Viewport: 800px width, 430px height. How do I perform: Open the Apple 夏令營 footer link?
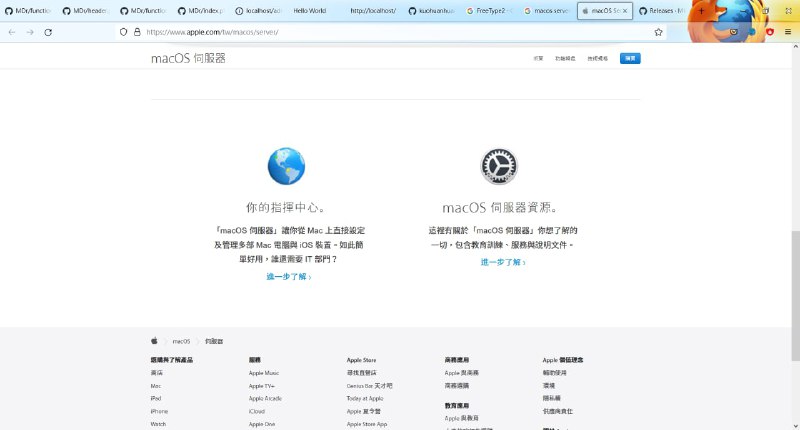click(363, 411)
